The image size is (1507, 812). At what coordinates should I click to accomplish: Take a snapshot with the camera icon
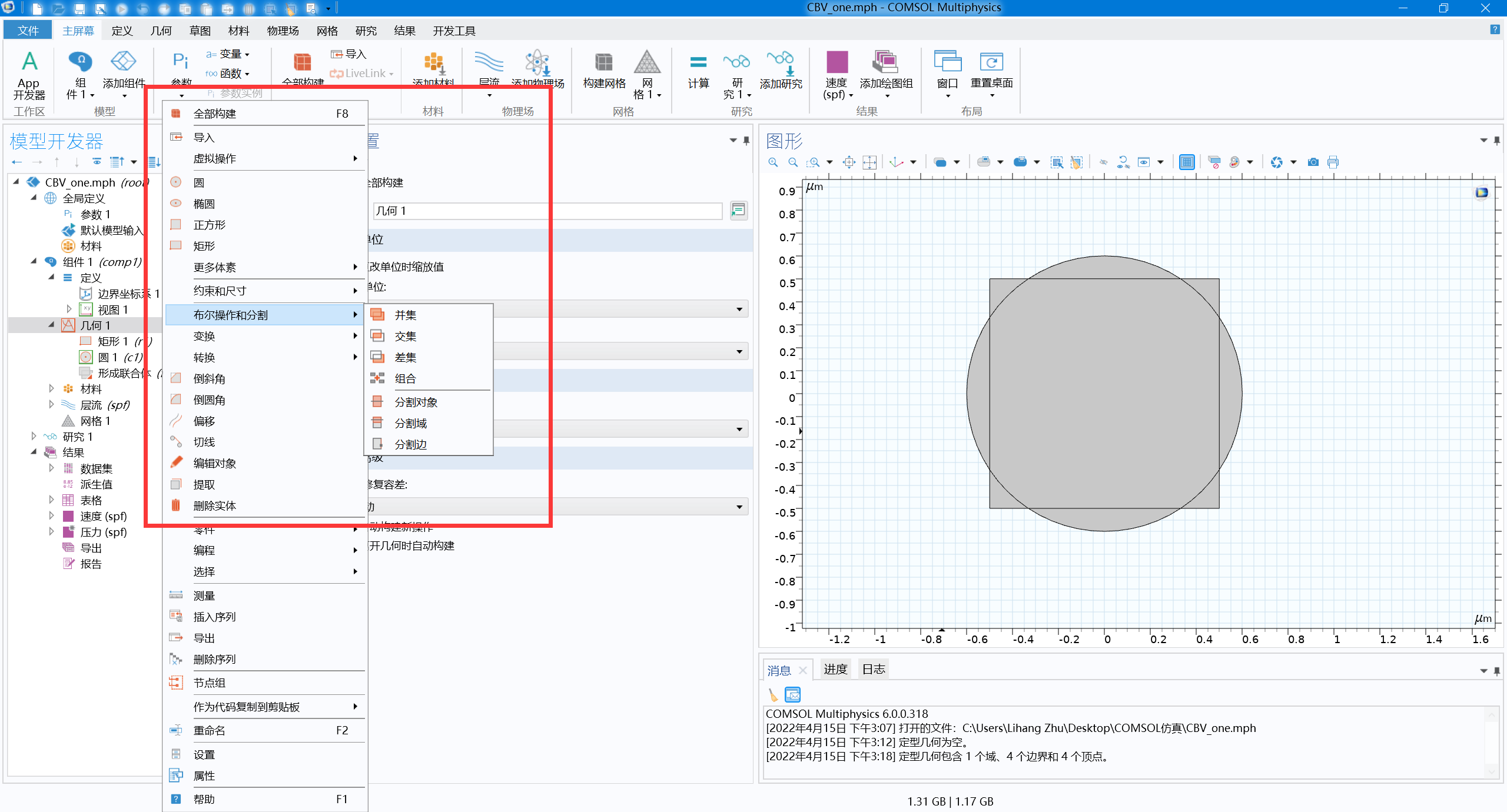click(x=1313, y=162)
